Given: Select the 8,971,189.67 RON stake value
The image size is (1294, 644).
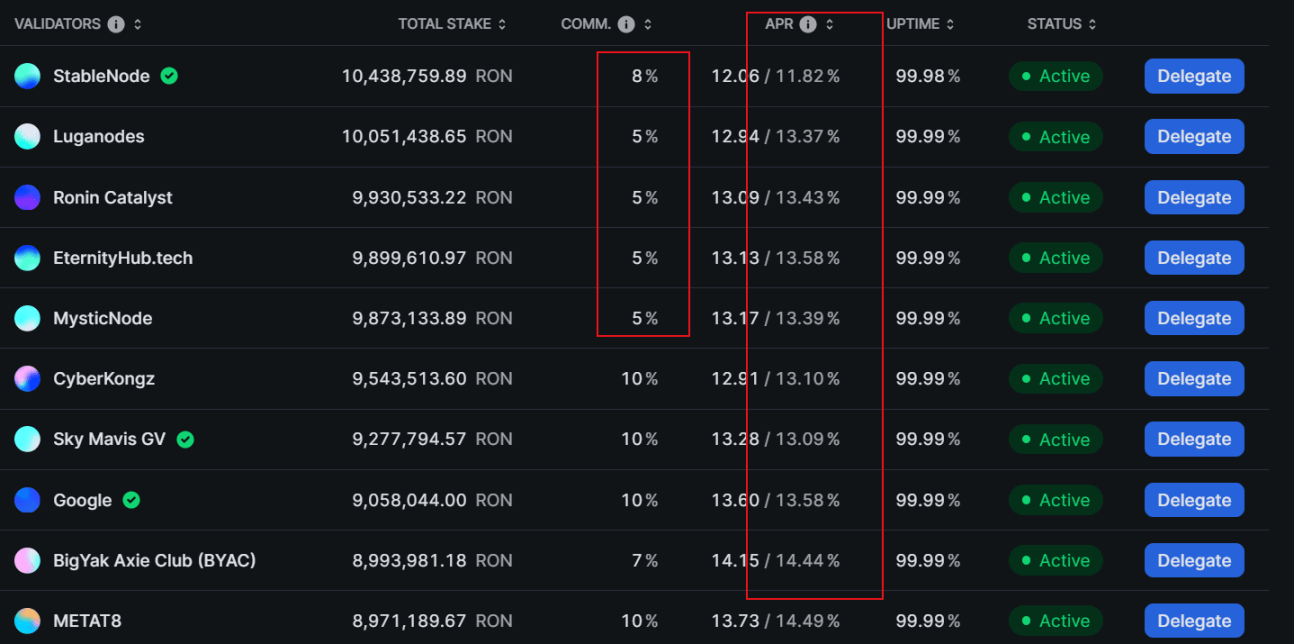Looking at the screenshot, I should click(432, 621).
